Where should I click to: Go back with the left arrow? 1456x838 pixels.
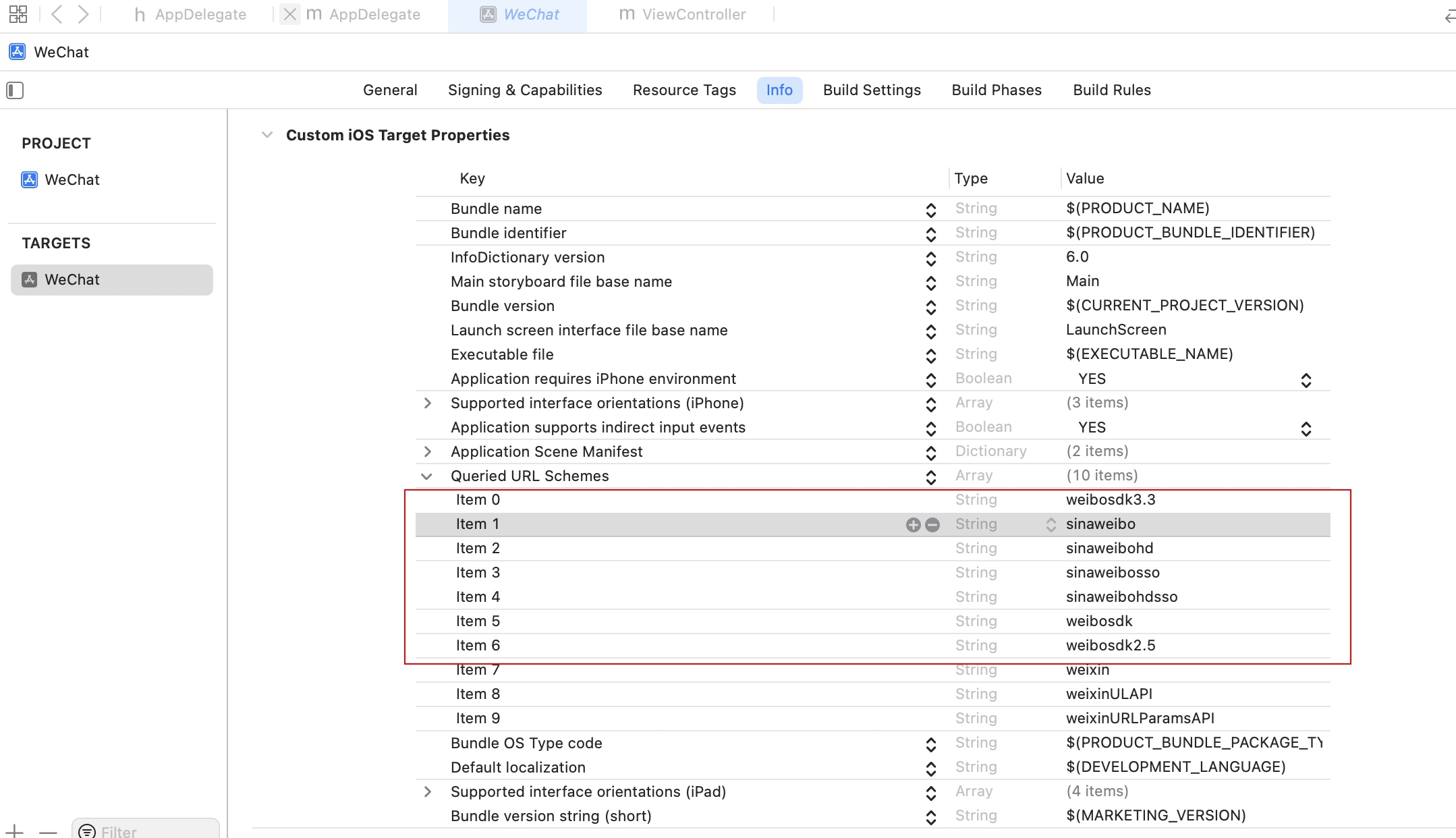(57, 14)
